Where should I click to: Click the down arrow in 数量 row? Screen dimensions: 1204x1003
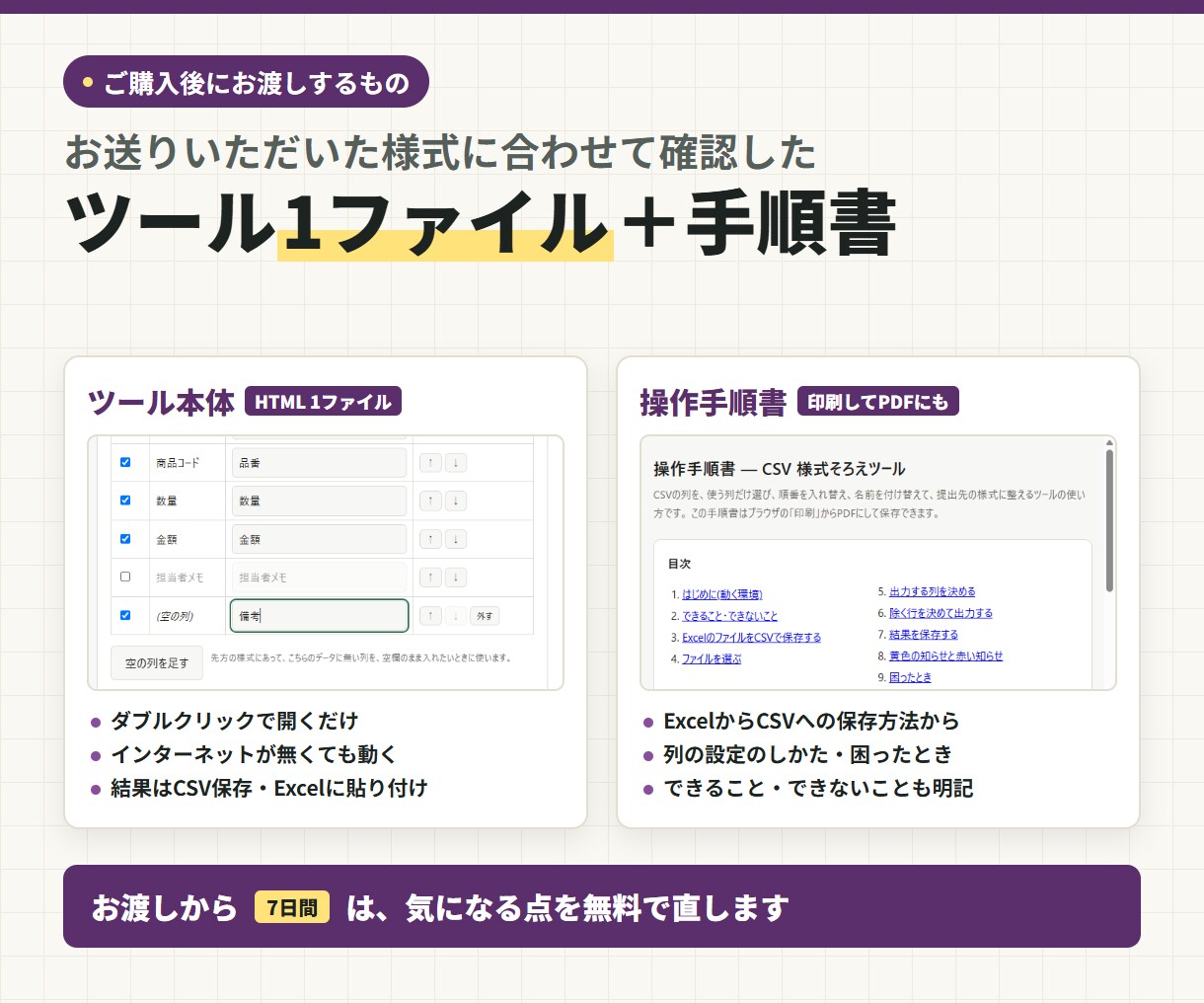click(x=455, y=501)
